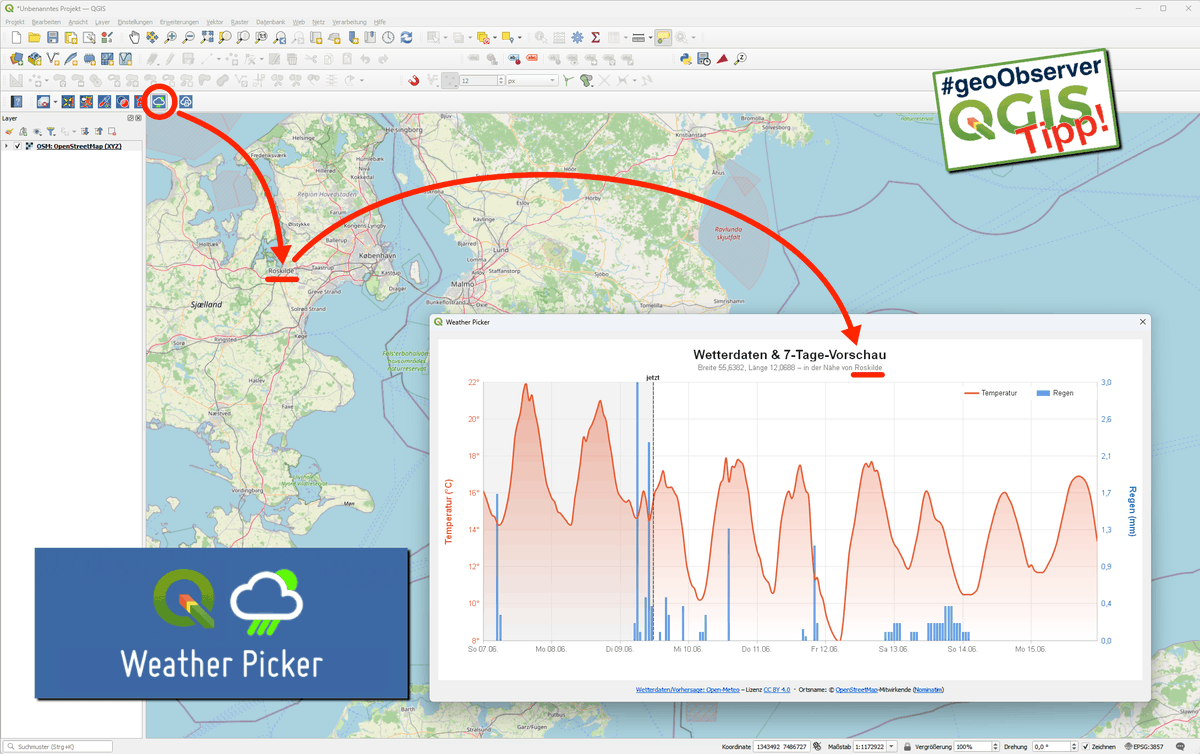Image resolution: width=1200 pixels, height=754 pixels.
Task: Open statistical summary Sigma icon
Action: 596,37
